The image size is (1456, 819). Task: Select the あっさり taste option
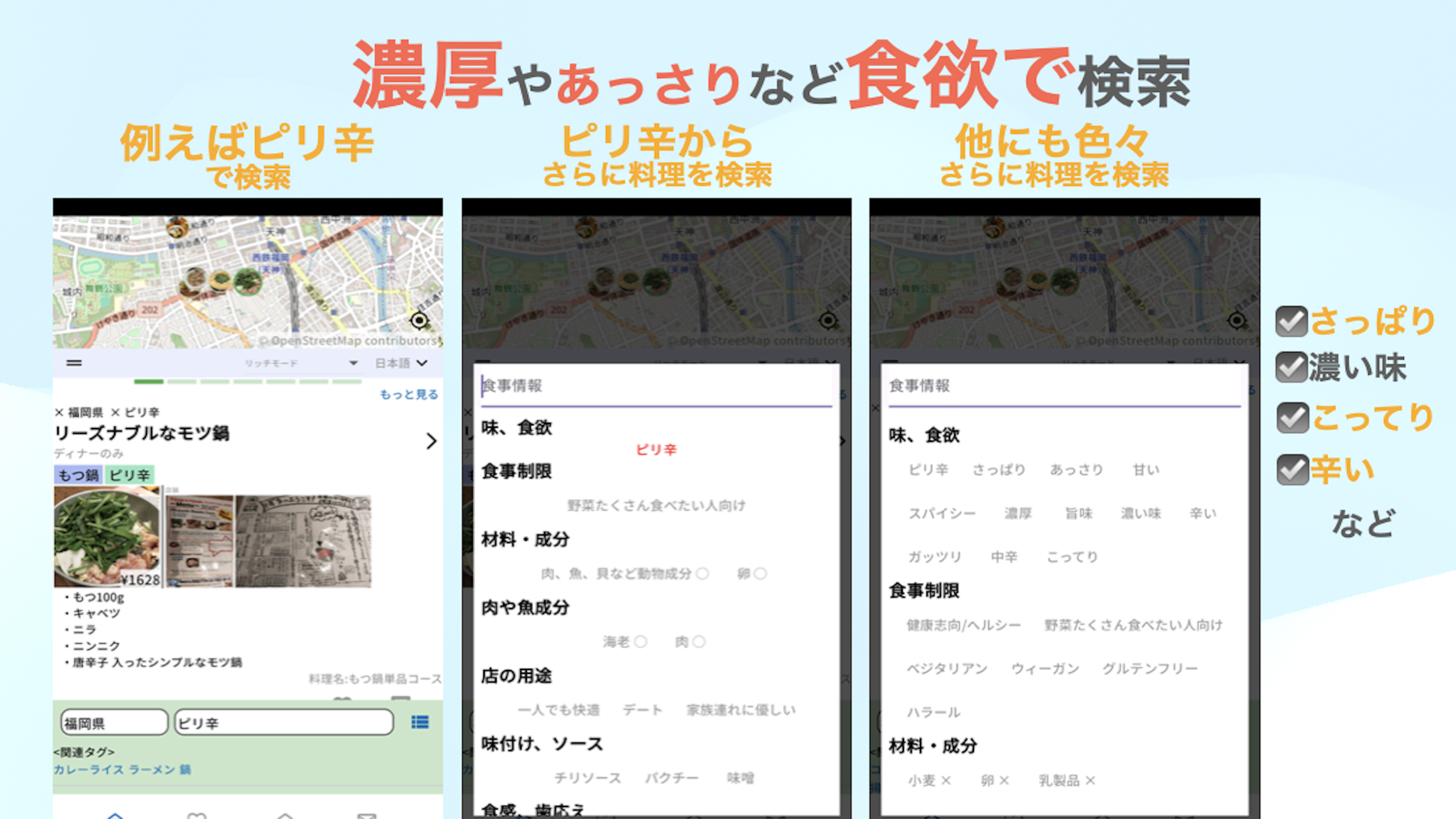click(1076, 470)
